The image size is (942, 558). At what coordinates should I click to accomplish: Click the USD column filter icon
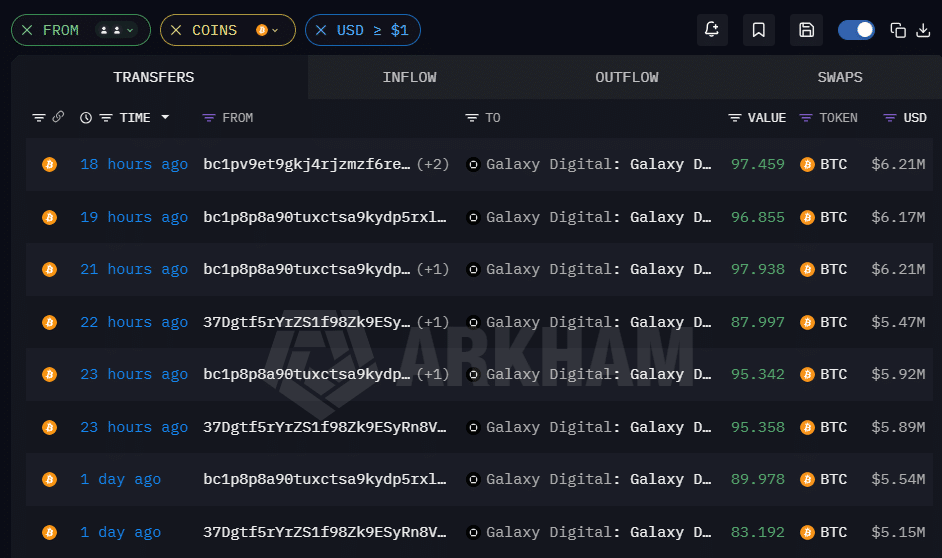(890, 118)
